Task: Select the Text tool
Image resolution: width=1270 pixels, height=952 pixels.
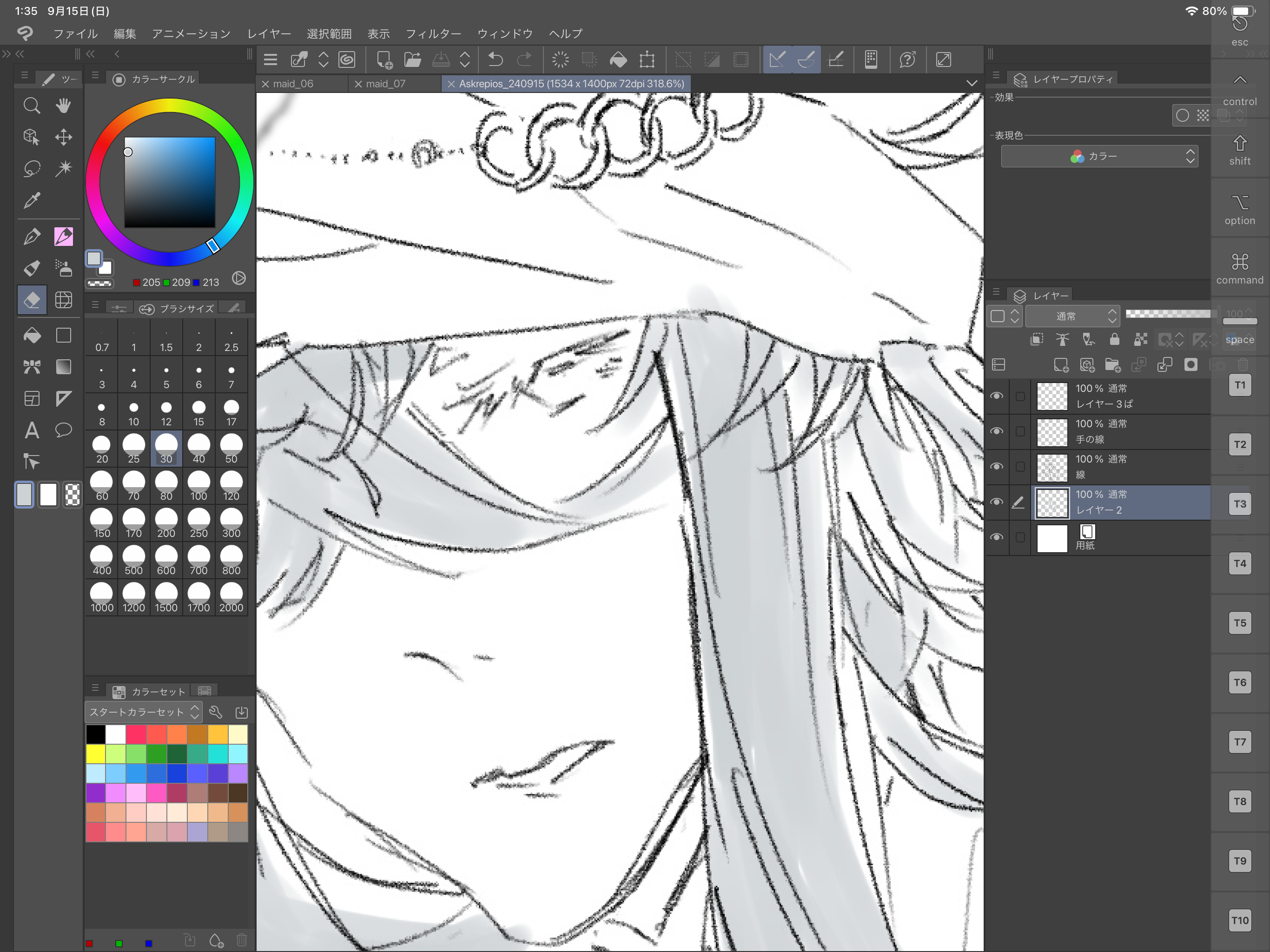Action: click(32, 430)
